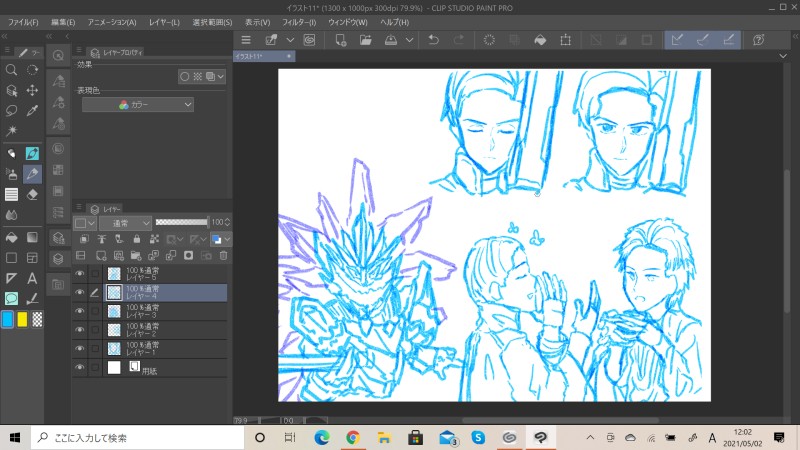Click the レイヤー 1 layer thumbnail

(114, 349)
